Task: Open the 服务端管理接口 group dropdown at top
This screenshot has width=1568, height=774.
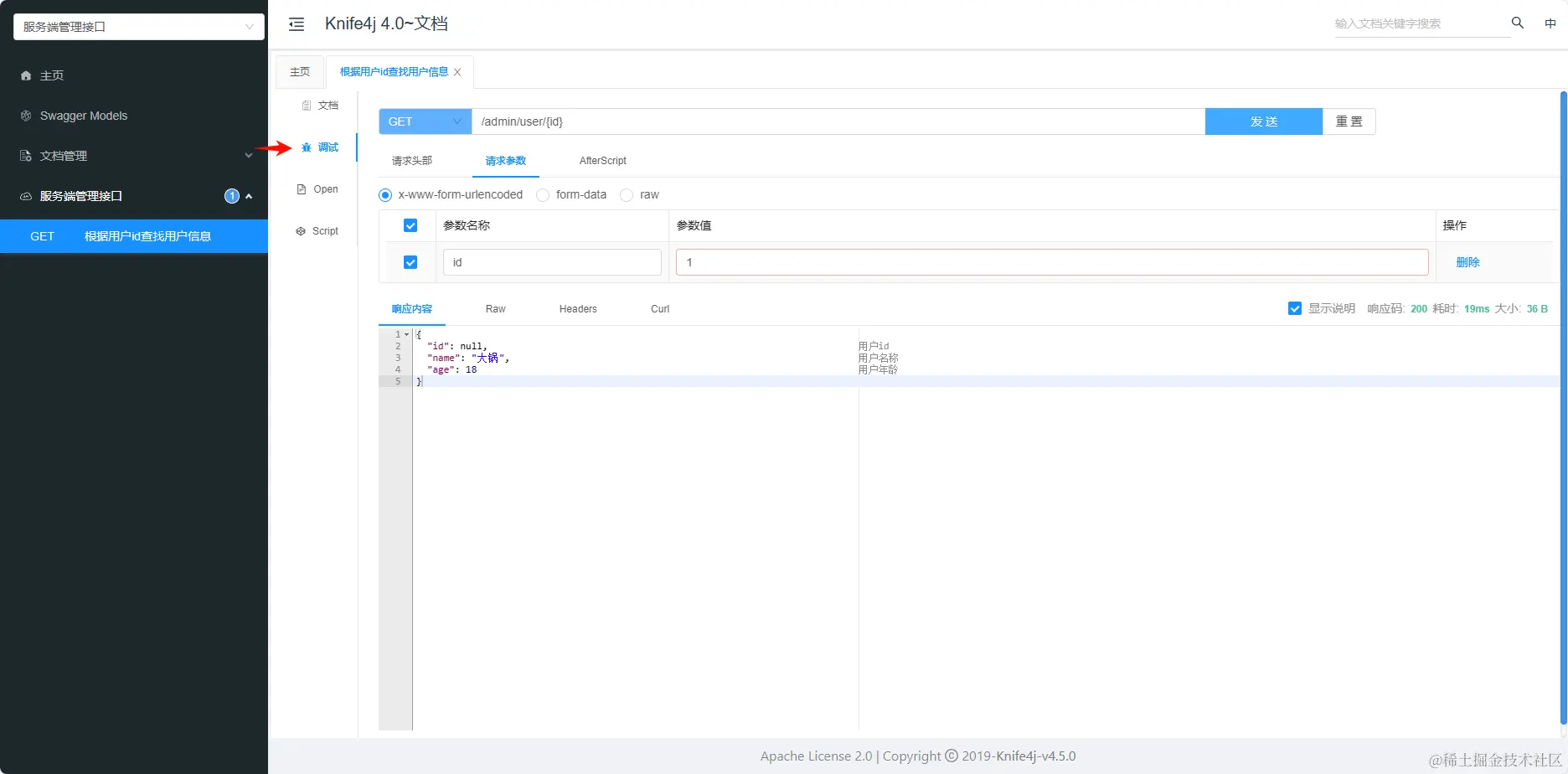Action: [x=139, y=27]
